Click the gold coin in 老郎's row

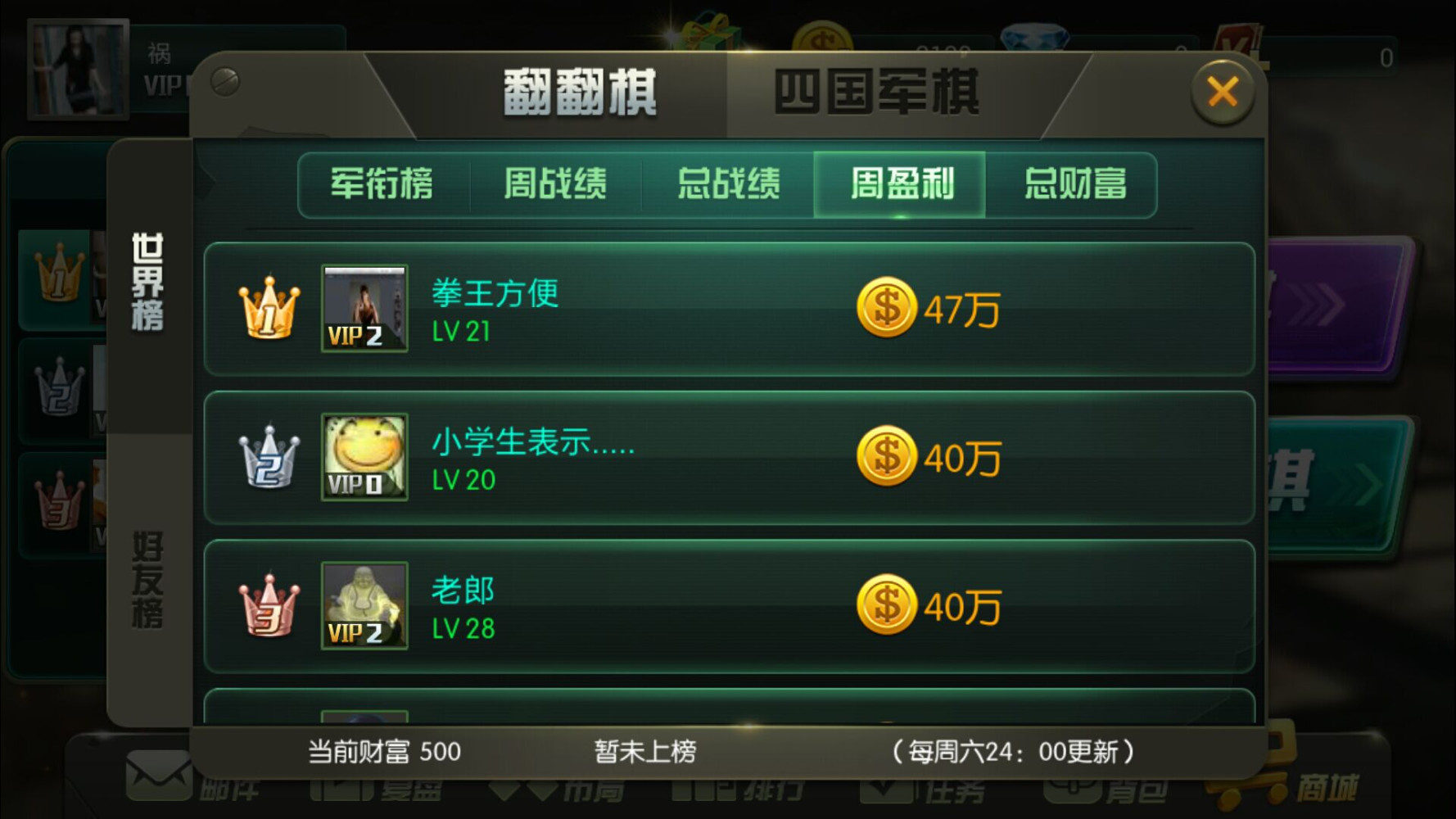click(x=886, y=605)
